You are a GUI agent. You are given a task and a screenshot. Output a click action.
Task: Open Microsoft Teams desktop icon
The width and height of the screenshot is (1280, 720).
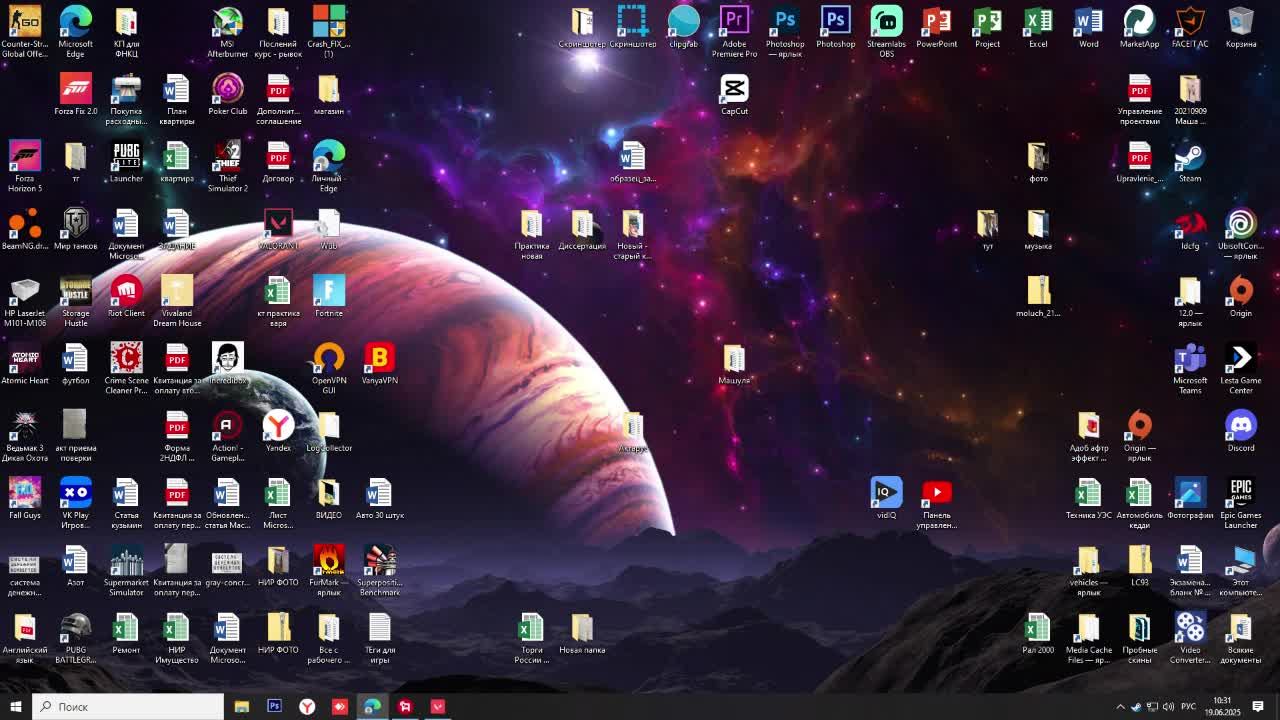coord(1189,368)
